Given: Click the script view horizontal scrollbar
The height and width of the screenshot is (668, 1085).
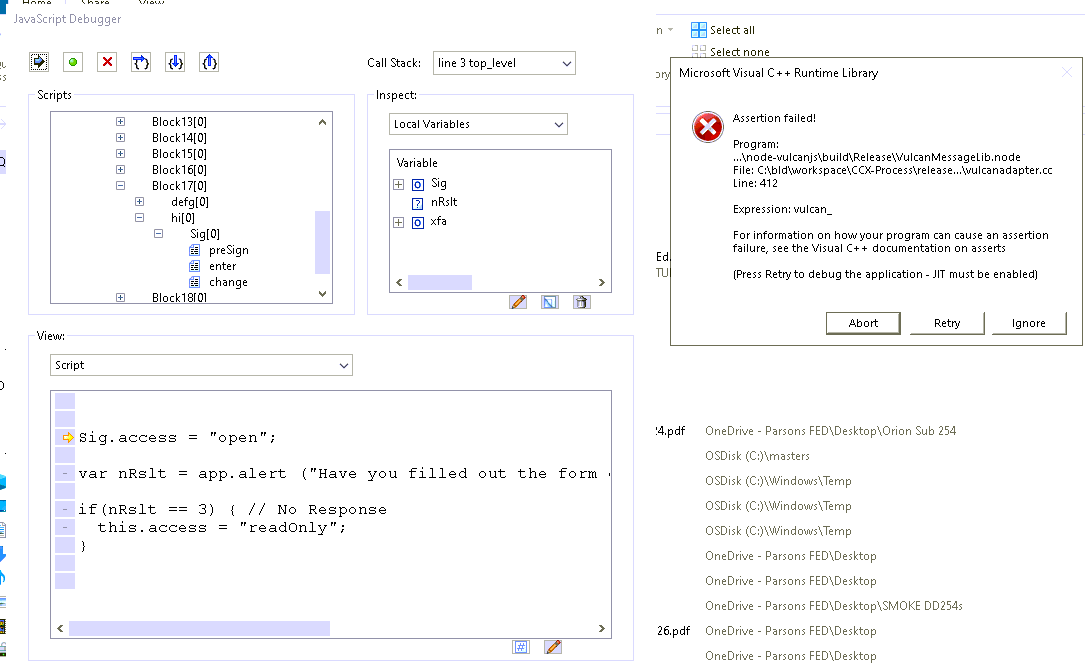Looking at the screenshot, I should 199,628.
